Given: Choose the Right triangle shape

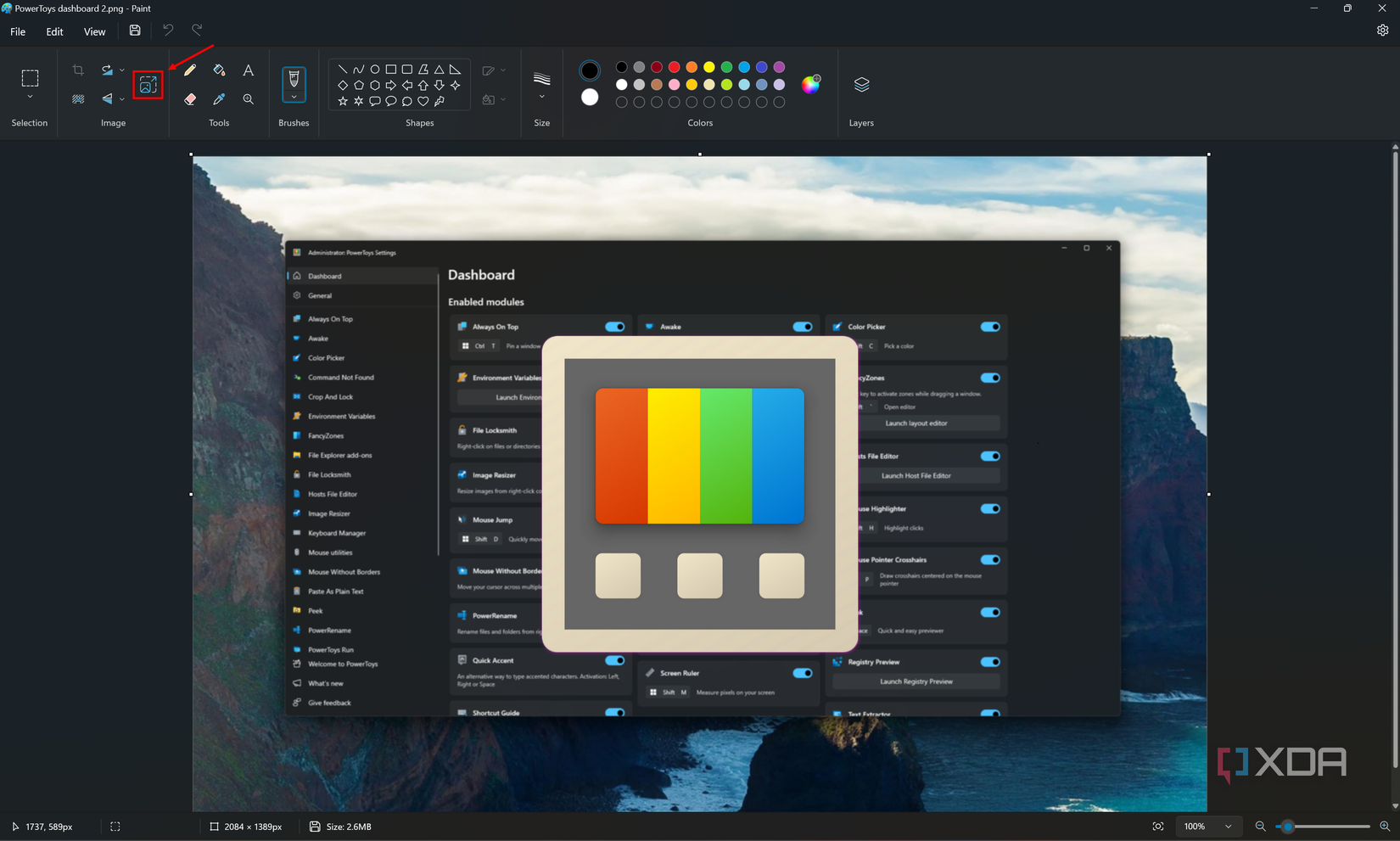Looking at the screenshot, I should [x=456, y=70].
